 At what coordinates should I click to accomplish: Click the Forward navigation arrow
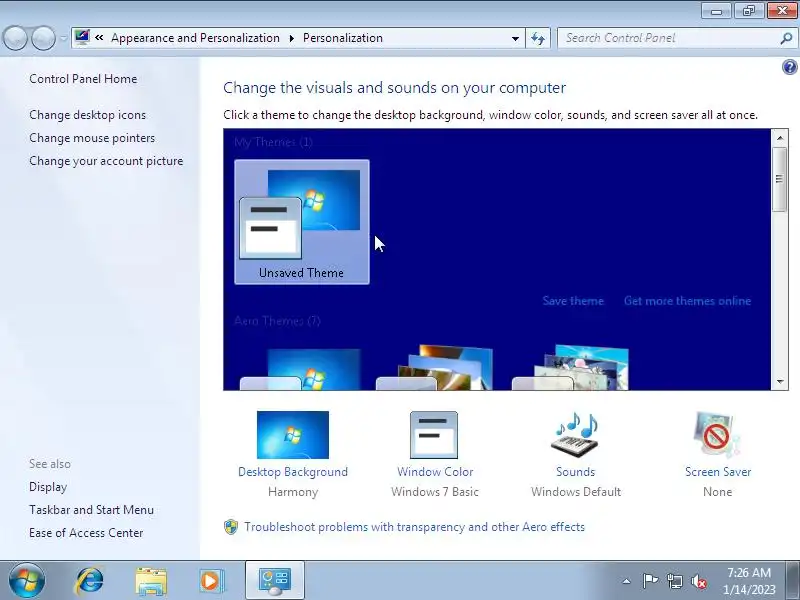[x=43, y=38]
